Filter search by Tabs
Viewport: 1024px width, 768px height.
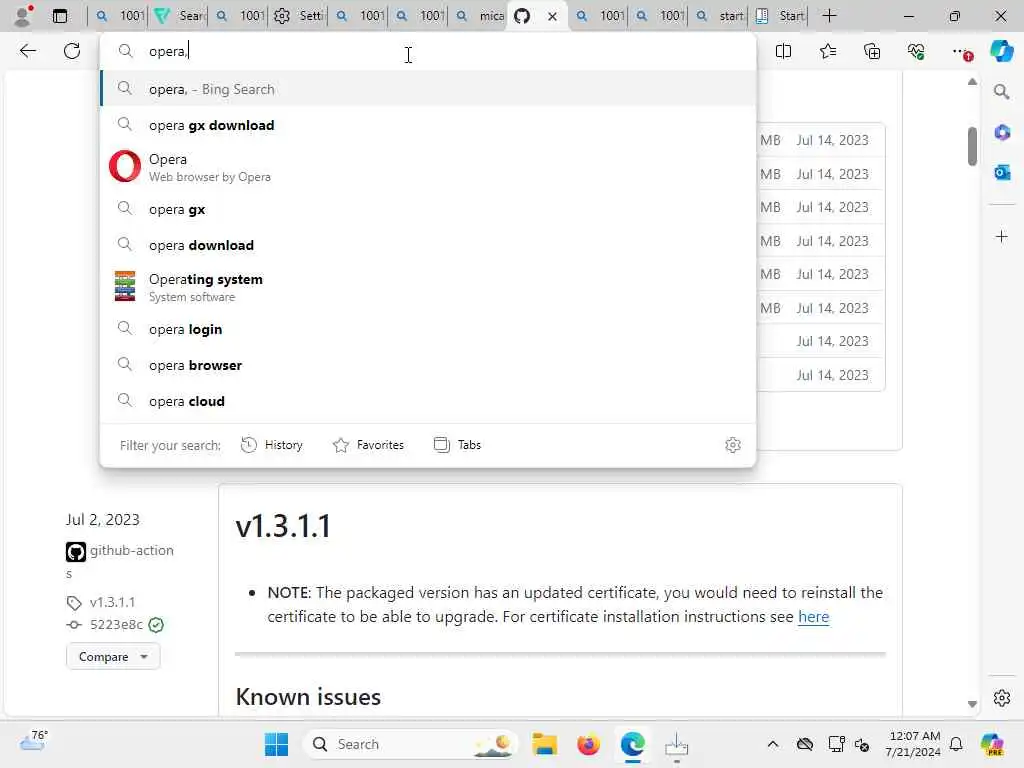tap(457, 445)
